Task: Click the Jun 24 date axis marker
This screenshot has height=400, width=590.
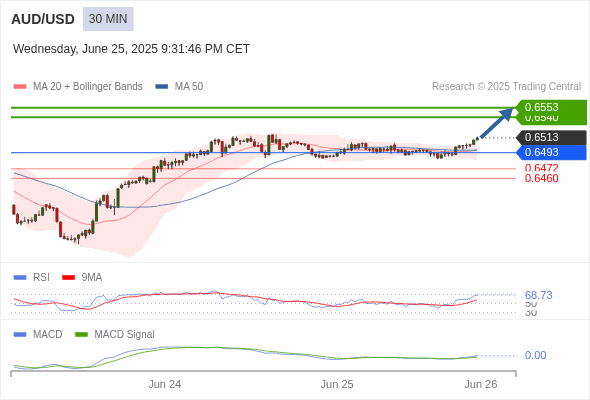Action: (164, 384)
